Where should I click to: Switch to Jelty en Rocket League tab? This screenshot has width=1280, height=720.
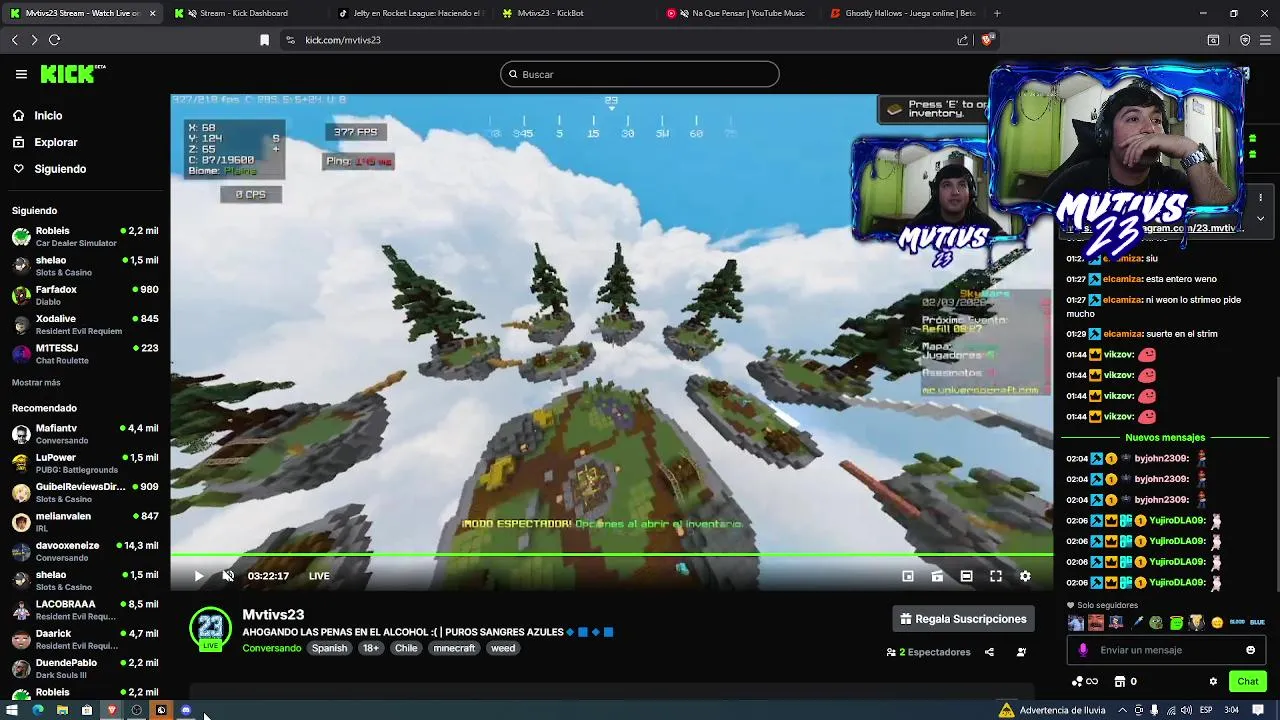pos(410,13)
